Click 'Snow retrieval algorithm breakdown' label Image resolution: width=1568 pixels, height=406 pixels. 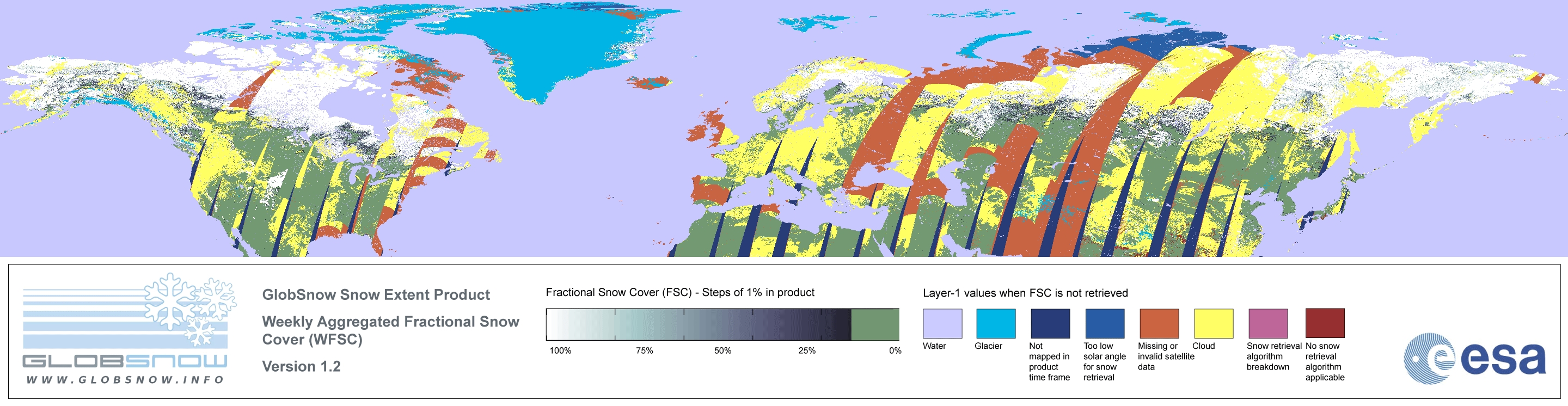pyautogui.click(x=1274, y=356)
